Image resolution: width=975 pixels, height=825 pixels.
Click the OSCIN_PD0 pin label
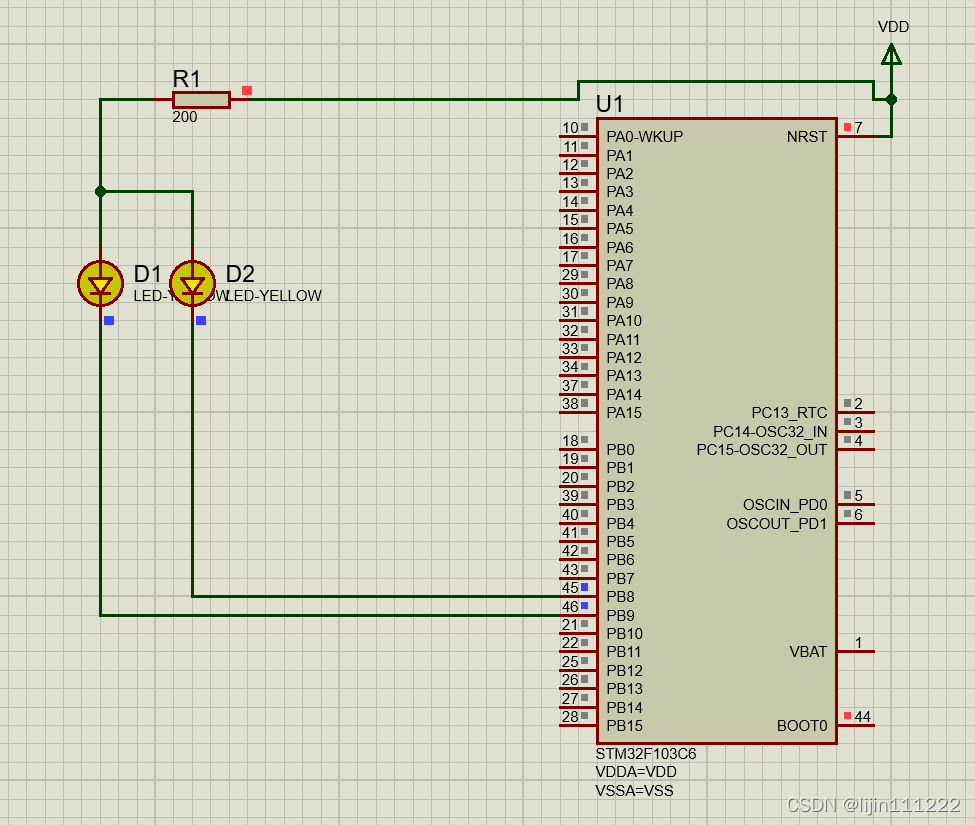tap(785, 505)
